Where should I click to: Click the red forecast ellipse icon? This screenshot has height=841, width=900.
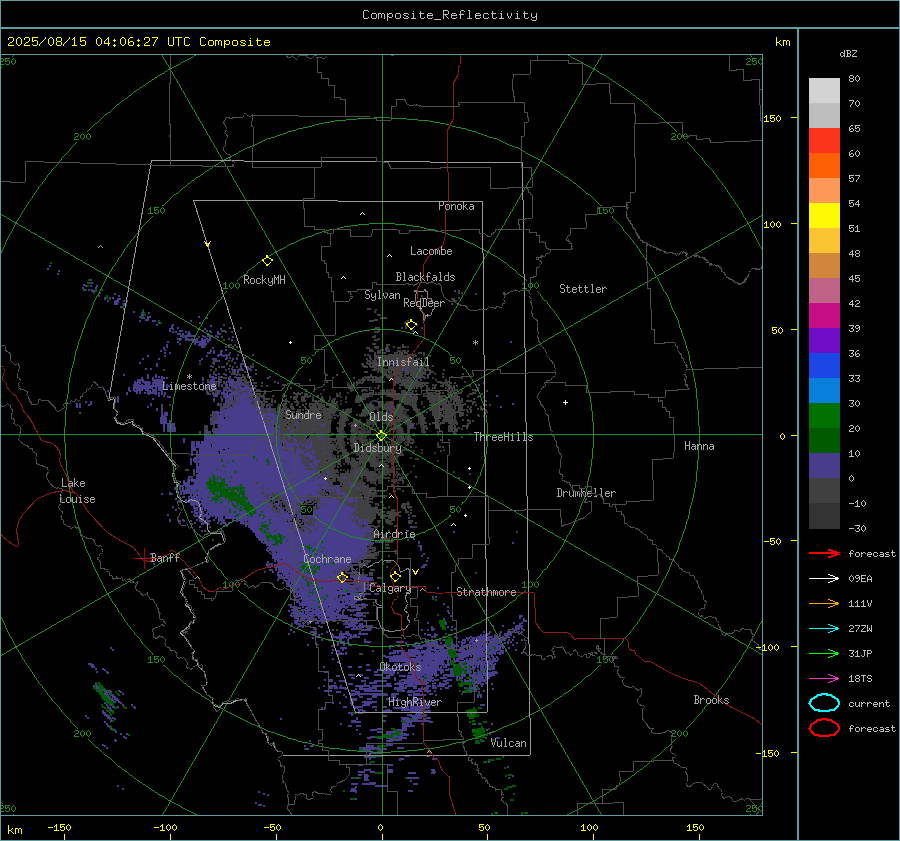[x=824, y=728]
